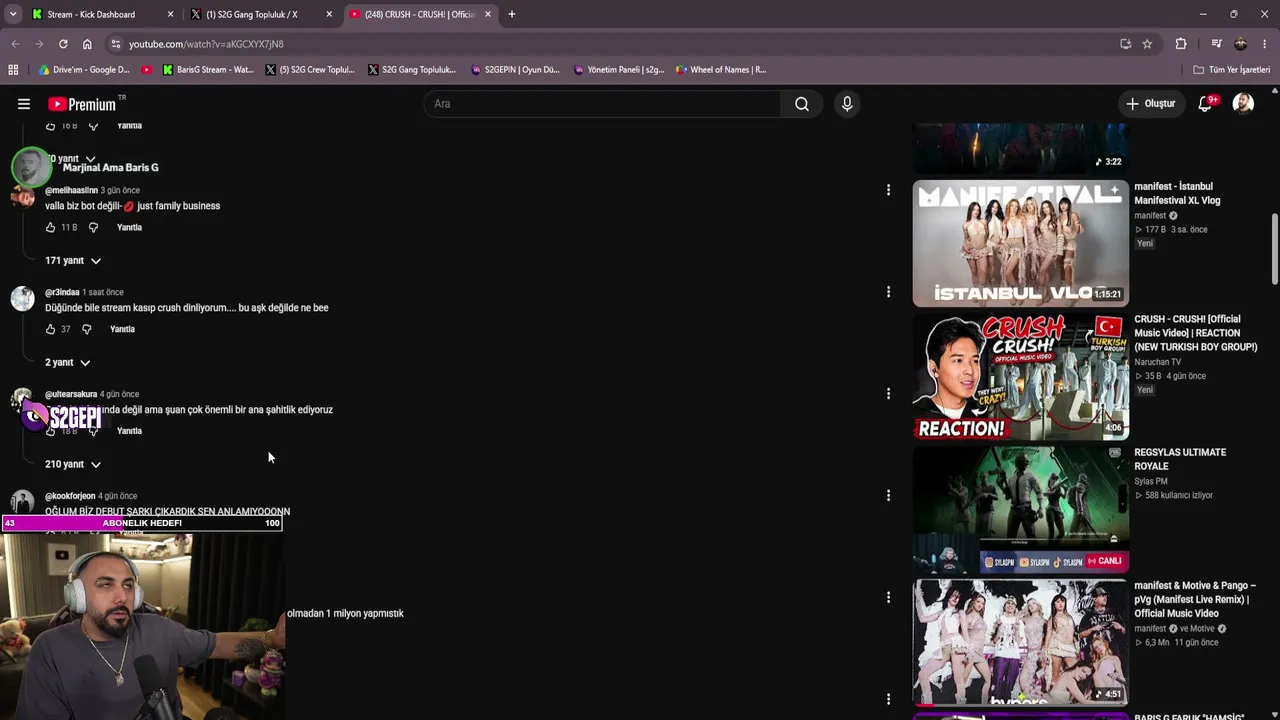1280x720 pixels.
Task: Open the YouTube icon bookmark
Action: tap(147, 70)
